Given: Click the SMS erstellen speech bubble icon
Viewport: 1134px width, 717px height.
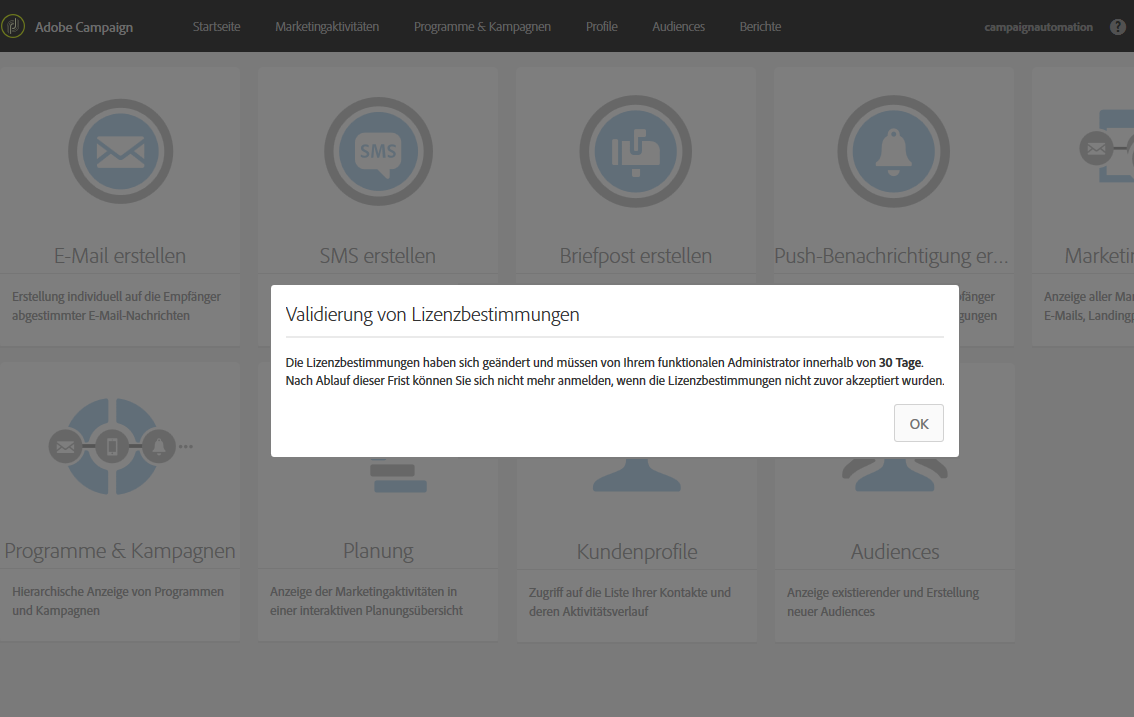Looking at the screenshot, I should [378, 151].
